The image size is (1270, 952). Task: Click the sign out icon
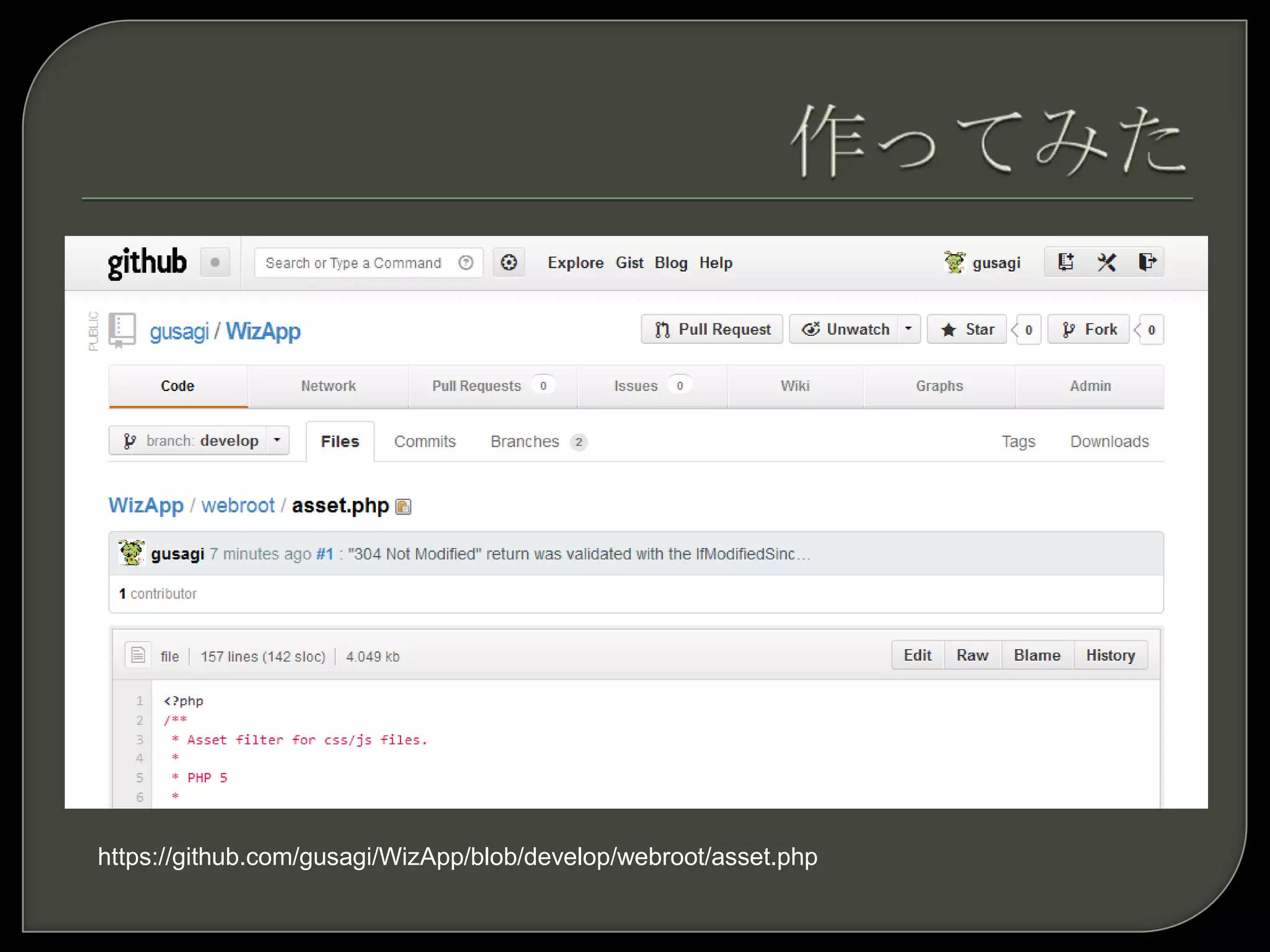1147,262
